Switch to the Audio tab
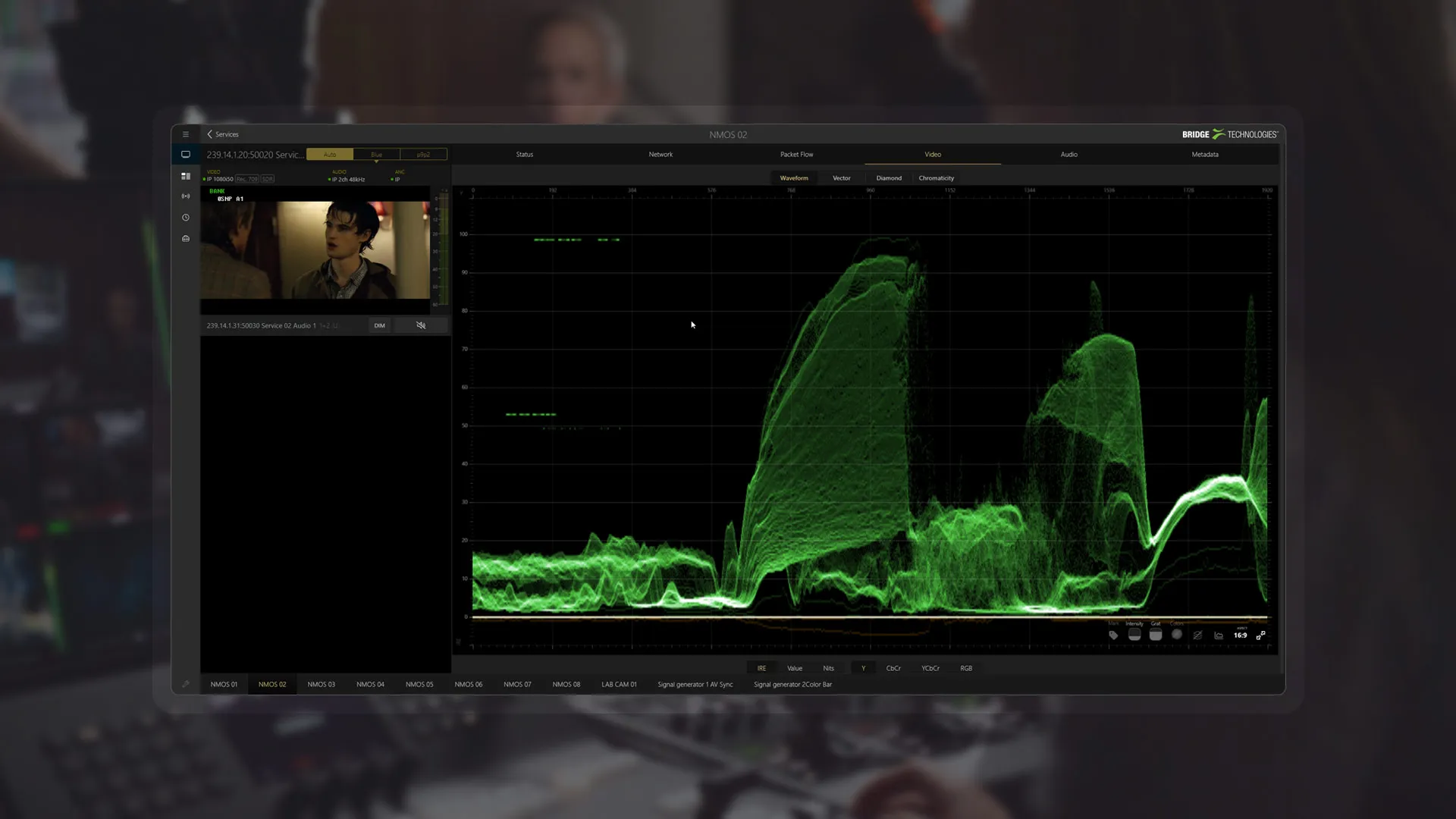 pos(1068,155)
